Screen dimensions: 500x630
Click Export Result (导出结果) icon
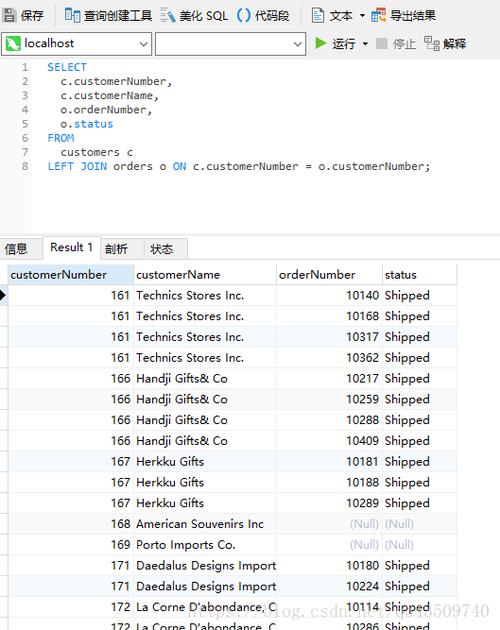pyautogui.click(x=378, y=15)
